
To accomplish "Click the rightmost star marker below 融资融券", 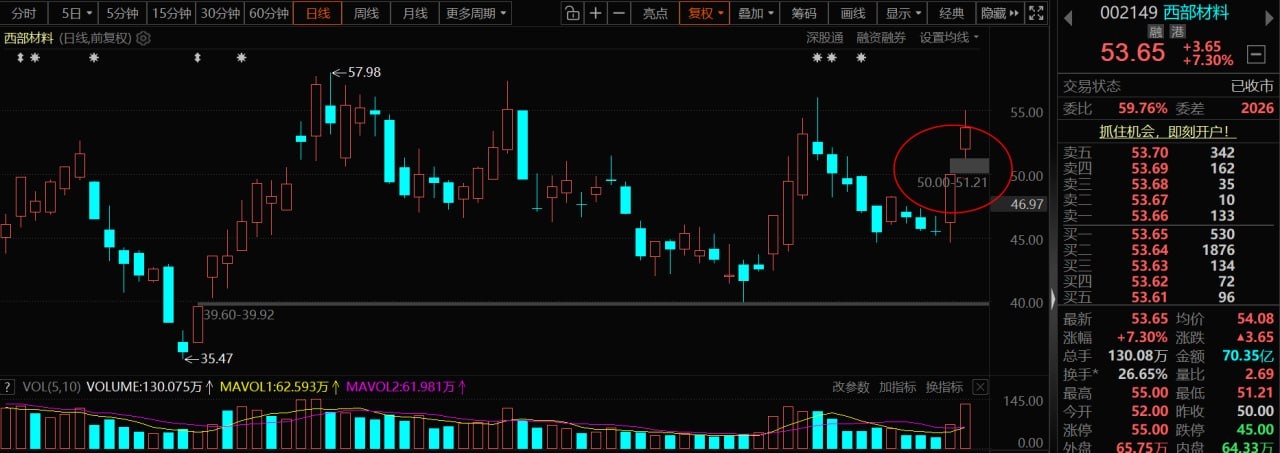I will click(x=861, y=58).
